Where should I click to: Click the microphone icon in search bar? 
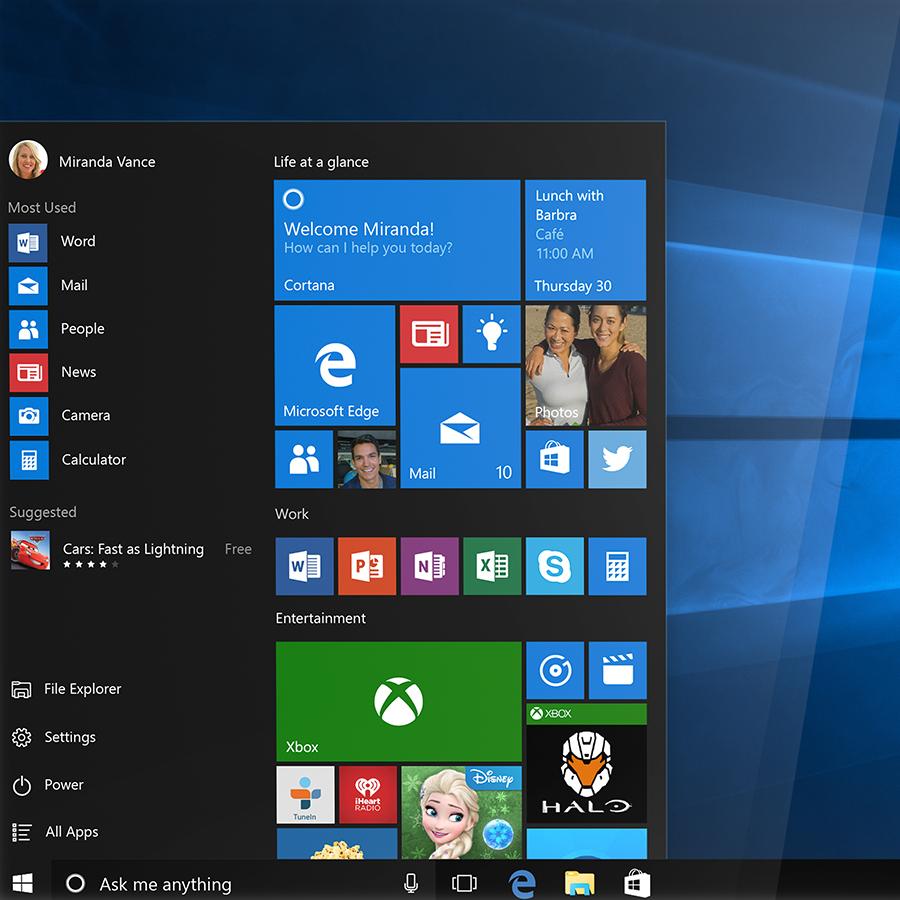click(x=410, y=883)
